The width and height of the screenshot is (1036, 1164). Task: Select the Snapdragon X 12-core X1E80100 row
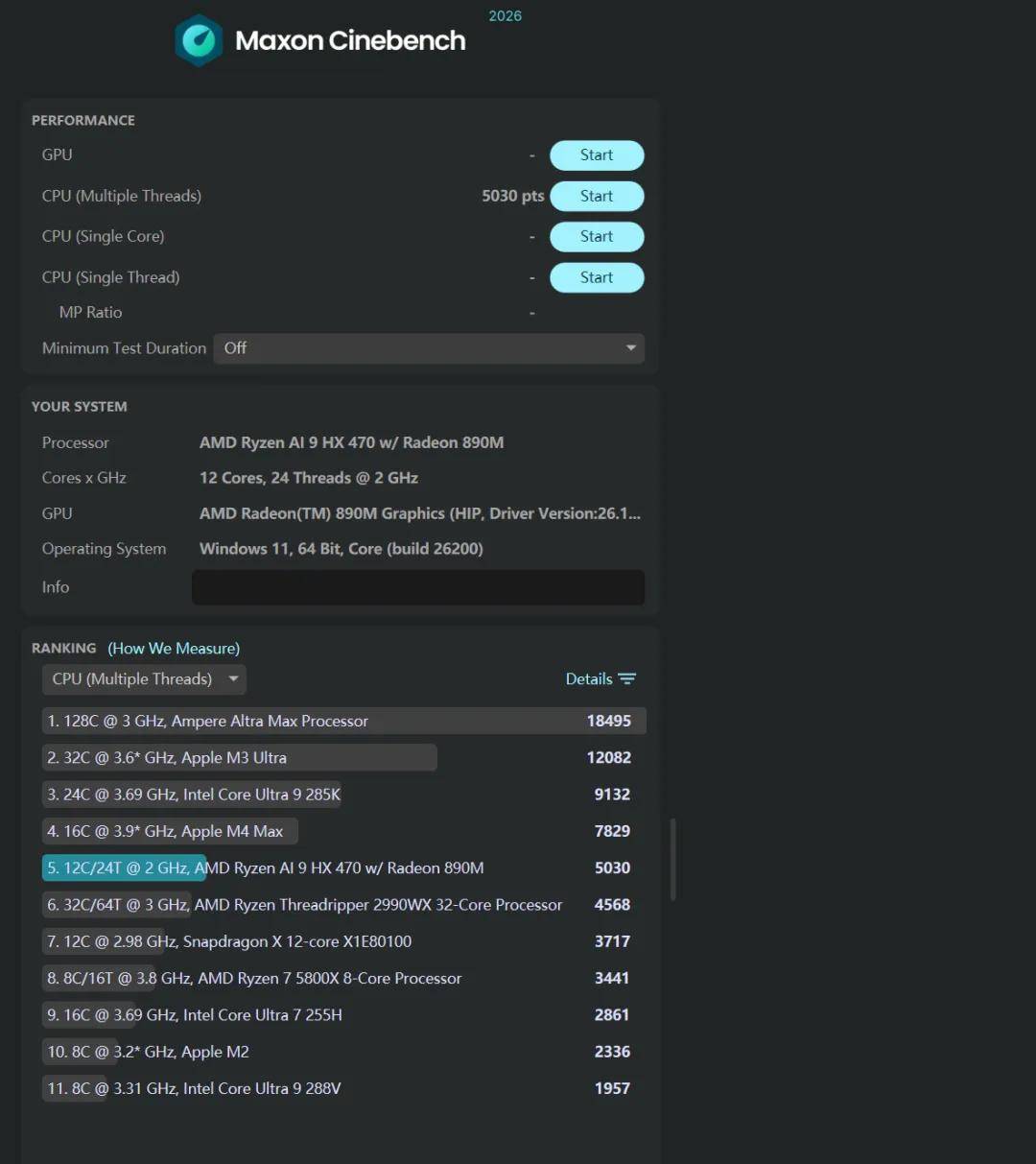343,941
